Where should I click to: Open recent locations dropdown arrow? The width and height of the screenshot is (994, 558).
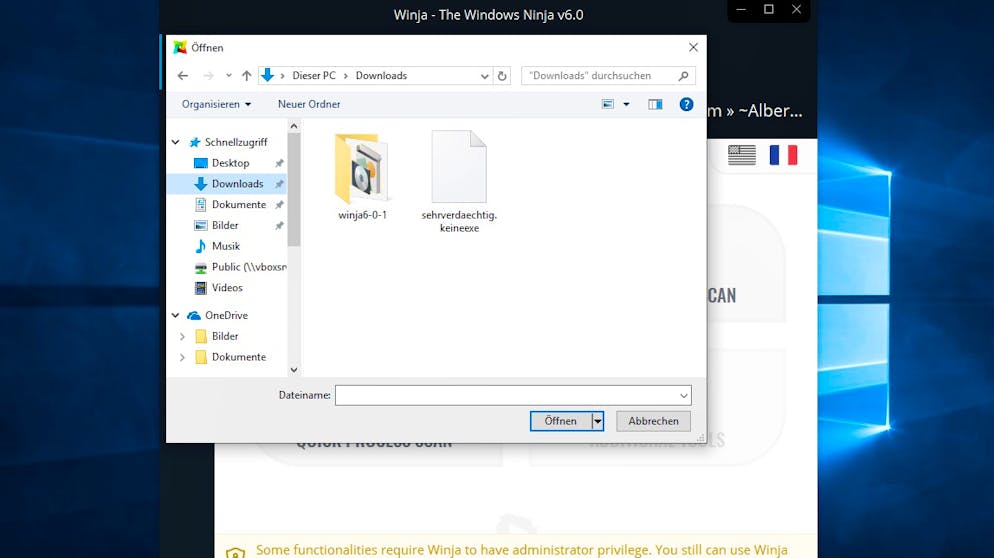(229, 75)
